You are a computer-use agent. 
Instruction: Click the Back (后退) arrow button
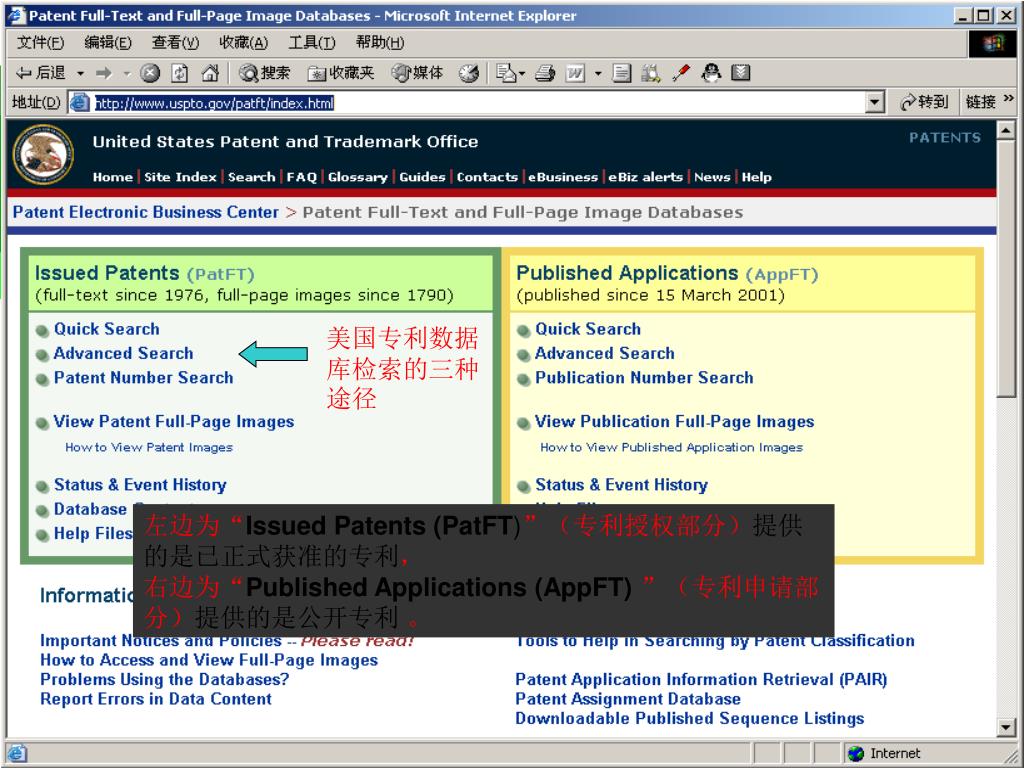[x=40, y=72]
